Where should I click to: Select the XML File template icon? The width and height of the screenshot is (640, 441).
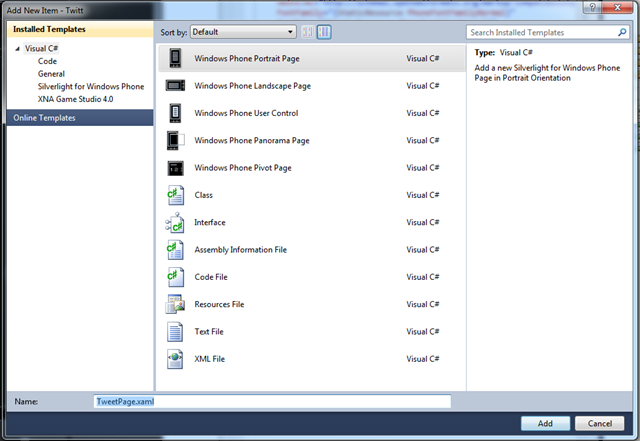(175, 359)
